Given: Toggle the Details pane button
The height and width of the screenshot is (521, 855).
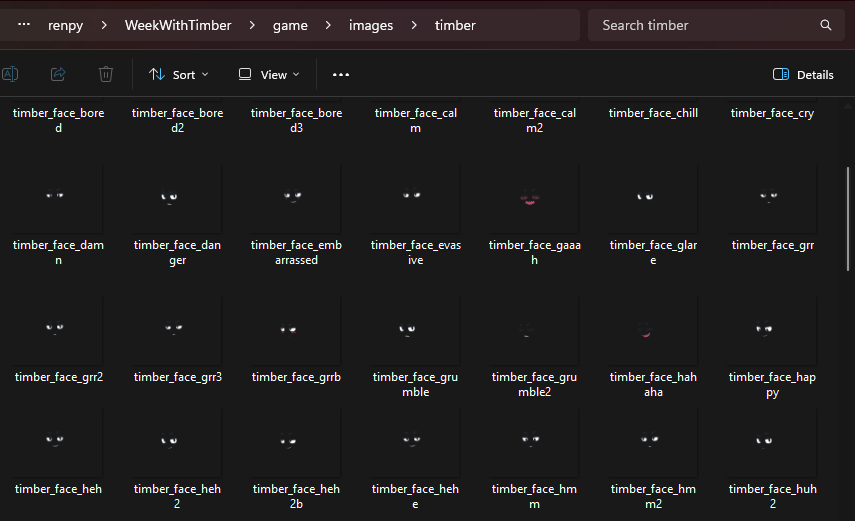Looking at the screenshot, I should [803, 75].
